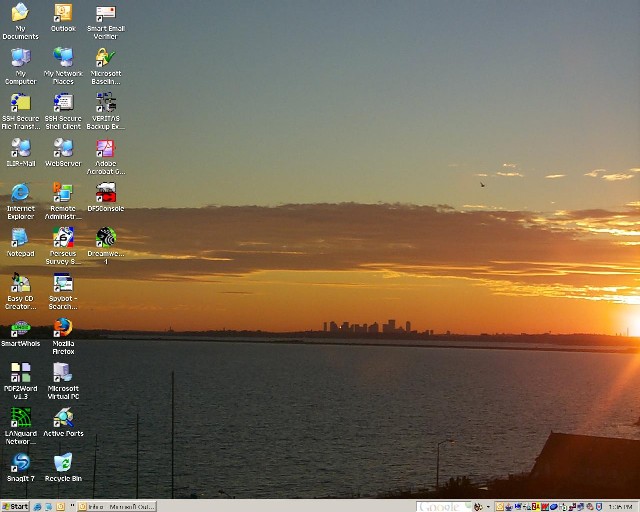Select the VERITAS Backup Exec icon
640x512 pixels.
tap(105, 102)
